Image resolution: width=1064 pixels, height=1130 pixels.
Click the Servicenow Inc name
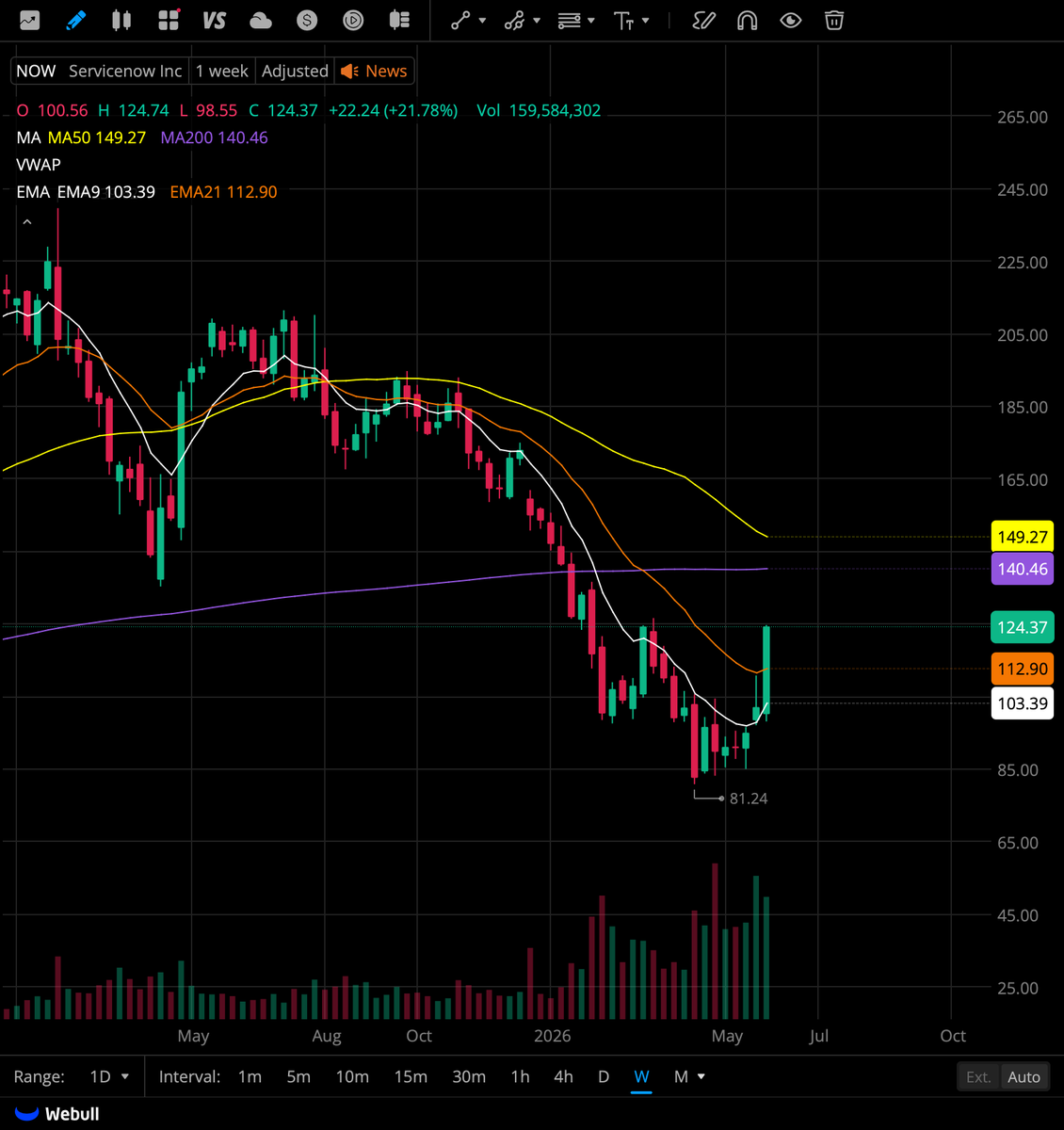click(x=125, y=72)
